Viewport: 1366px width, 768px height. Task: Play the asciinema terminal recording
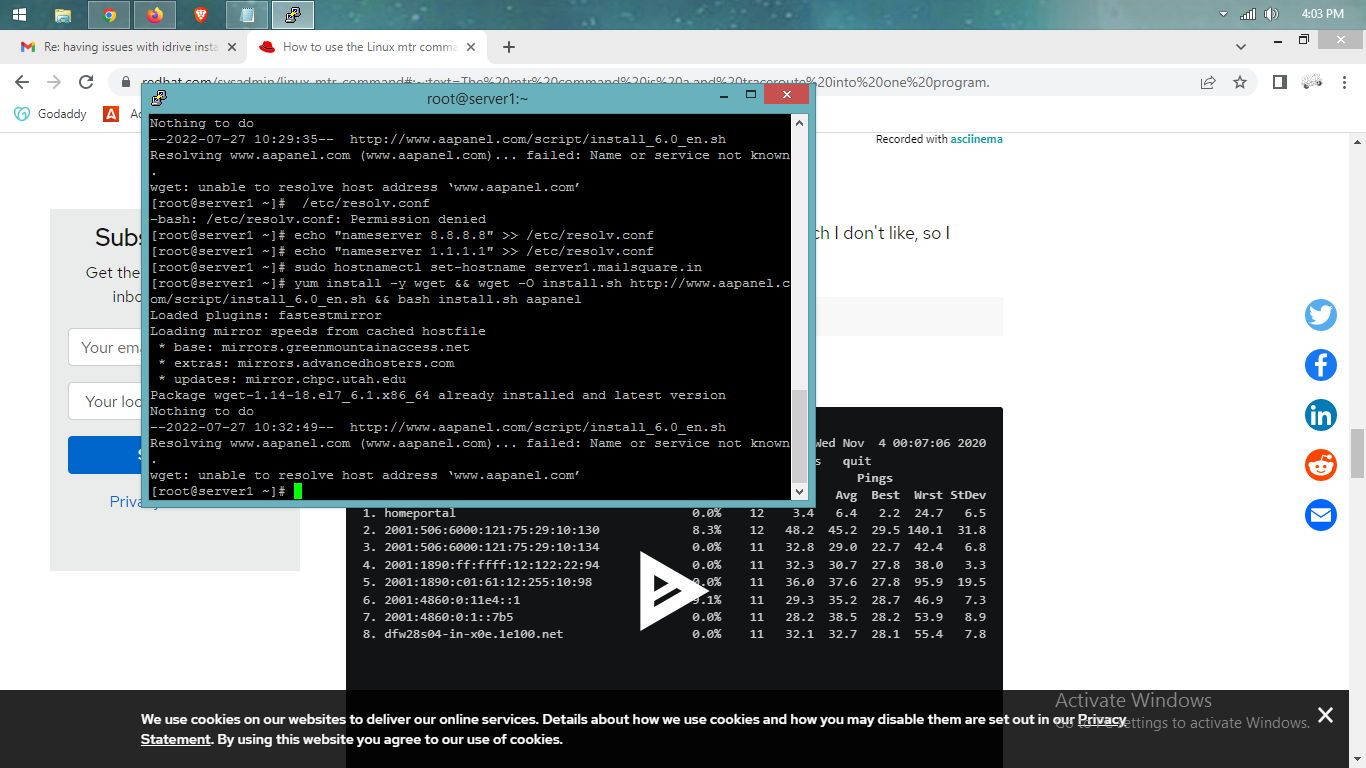[674, 590]
